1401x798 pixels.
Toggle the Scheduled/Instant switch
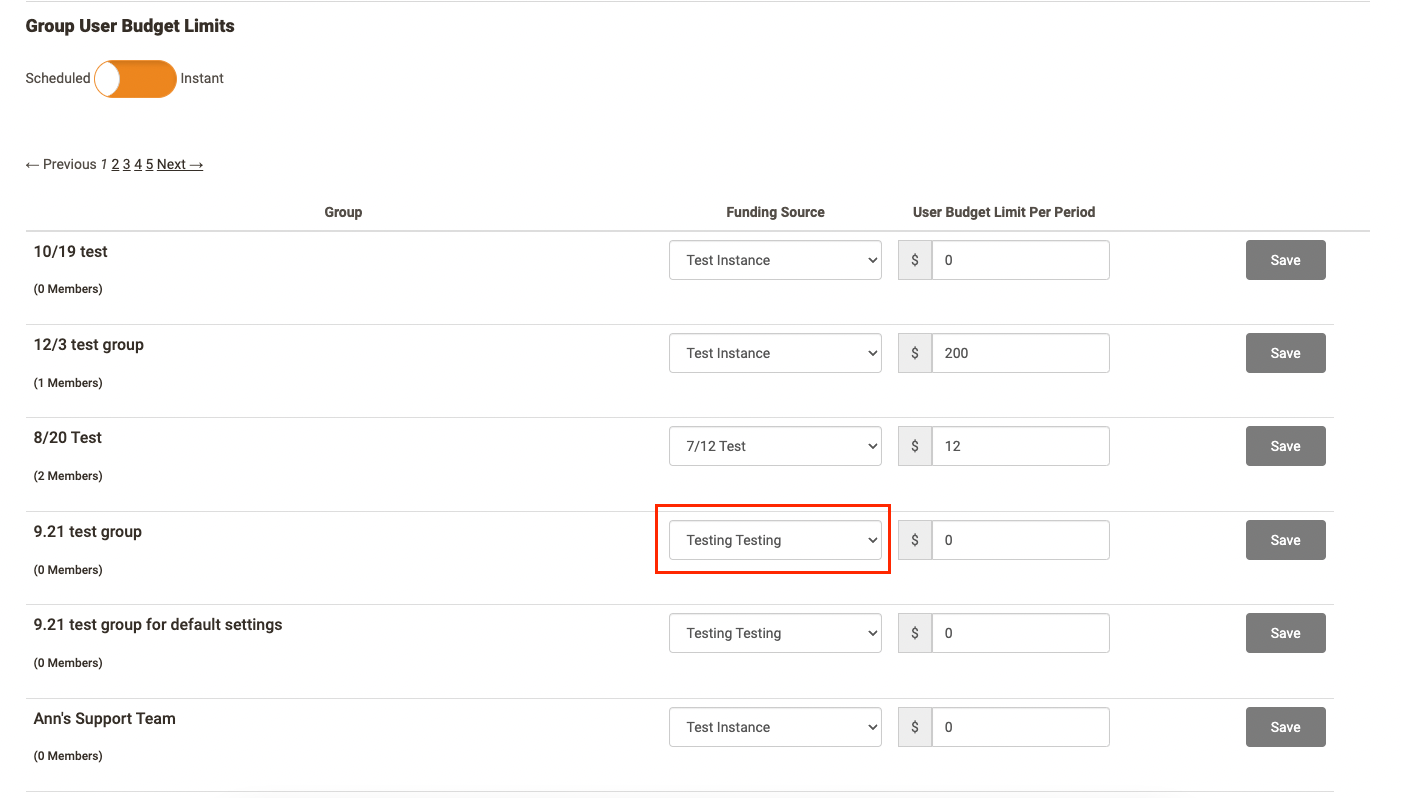[135, 79]
